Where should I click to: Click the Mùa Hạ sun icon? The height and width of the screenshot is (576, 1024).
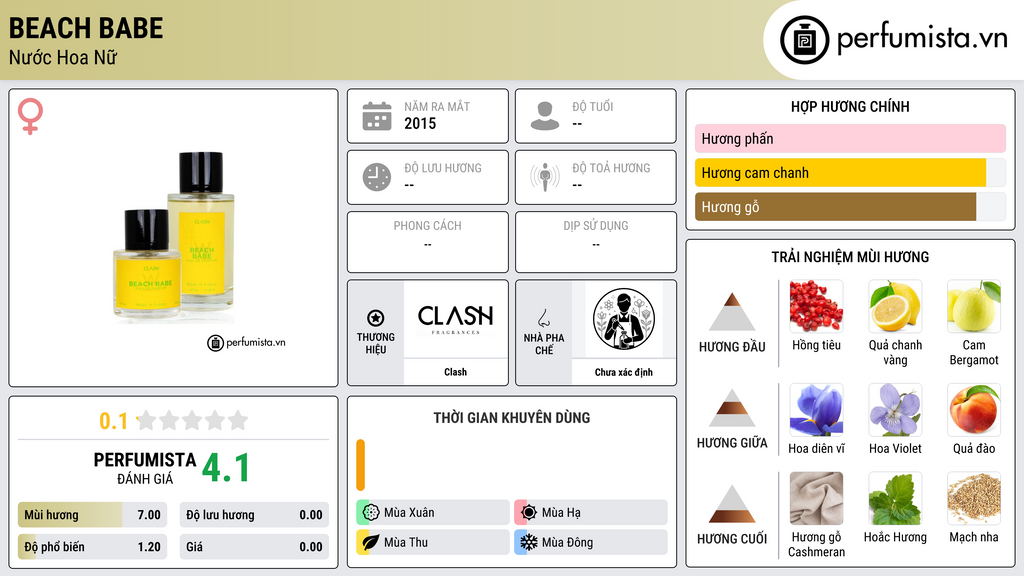529,512
